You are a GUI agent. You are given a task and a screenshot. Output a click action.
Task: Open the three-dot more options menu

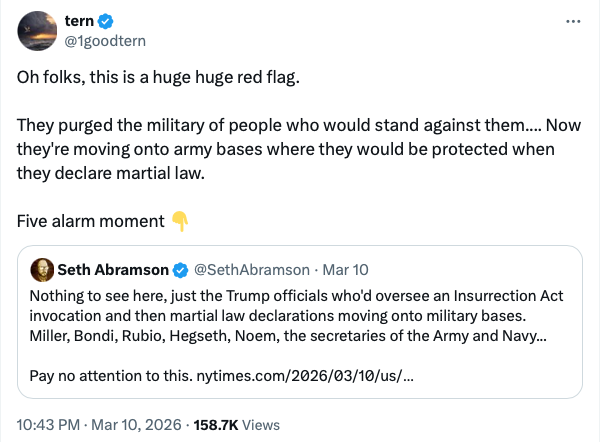[572, 21]
